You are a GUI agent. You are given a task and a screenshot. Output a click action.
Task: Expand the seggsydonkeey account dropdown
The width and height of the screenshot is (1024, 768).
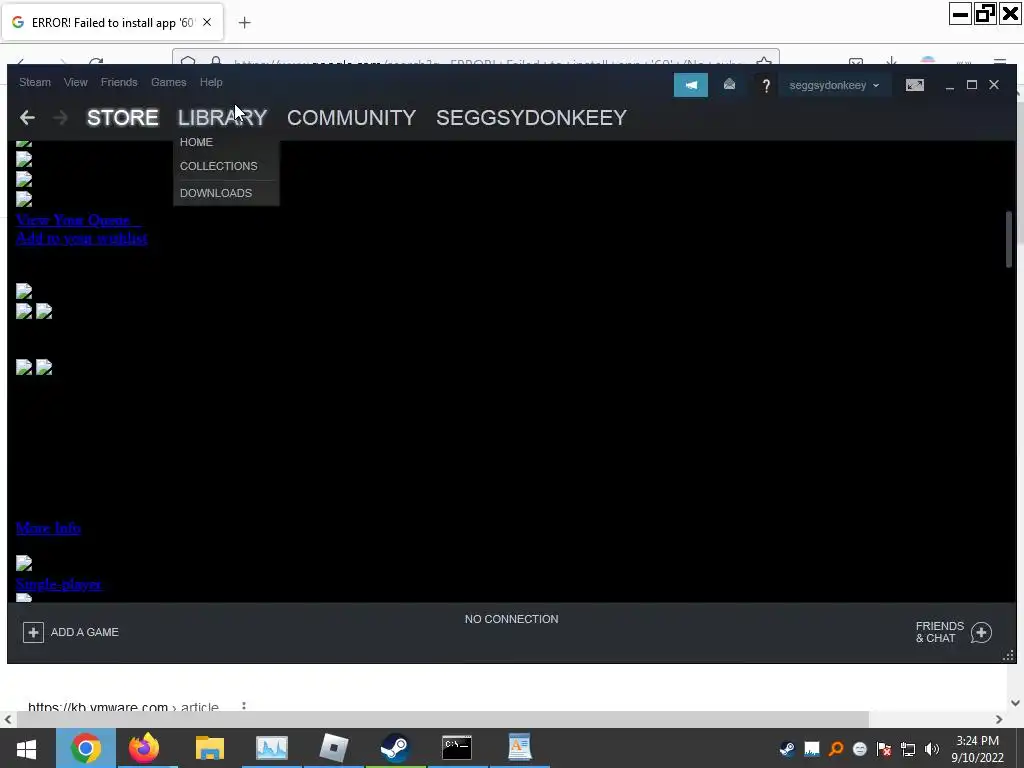[x=834, y=86]
